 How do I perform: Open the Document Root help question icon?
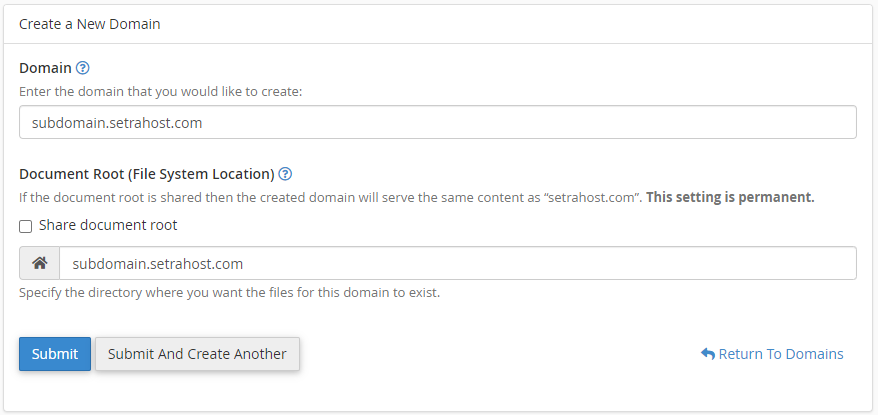[x=286, y=174]
